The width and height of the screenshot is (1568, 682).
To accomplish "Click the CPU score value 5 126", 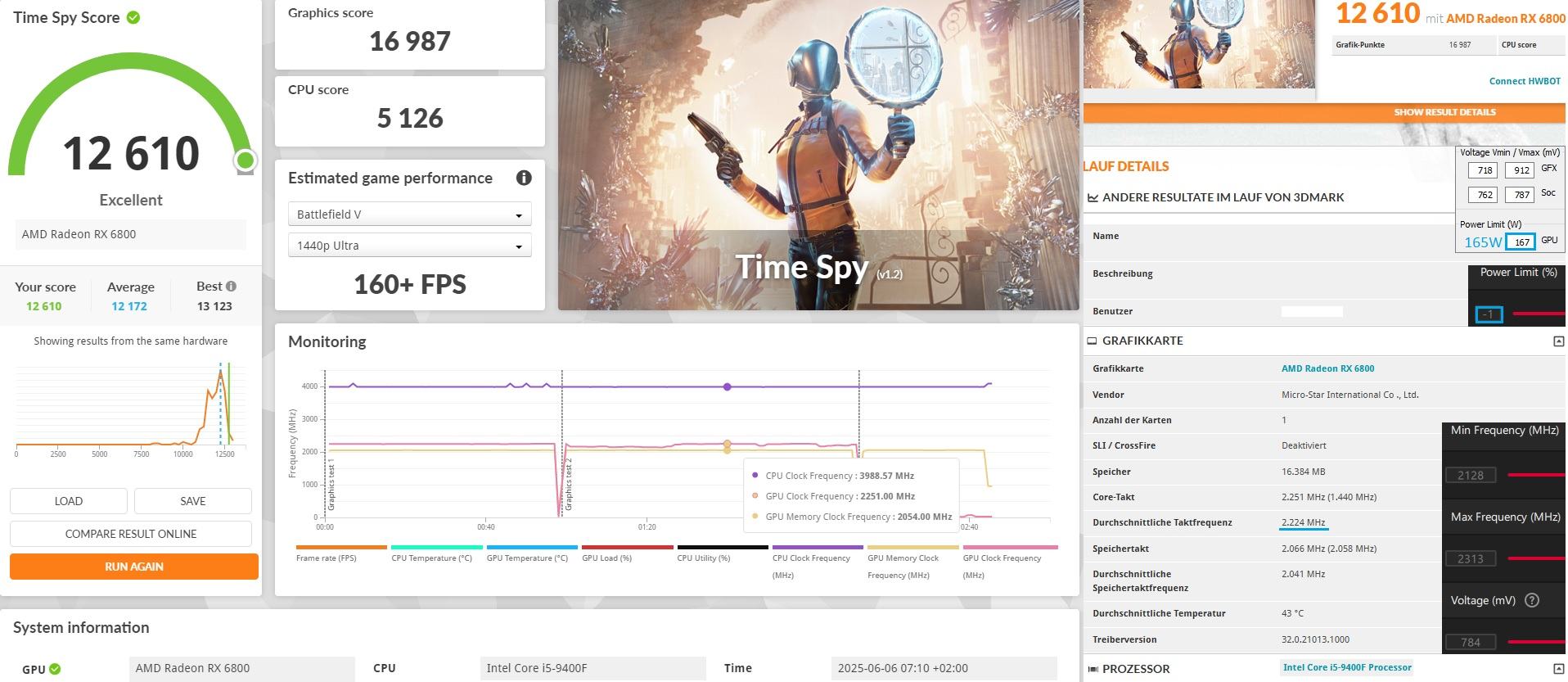I will (x=410, y=118).
